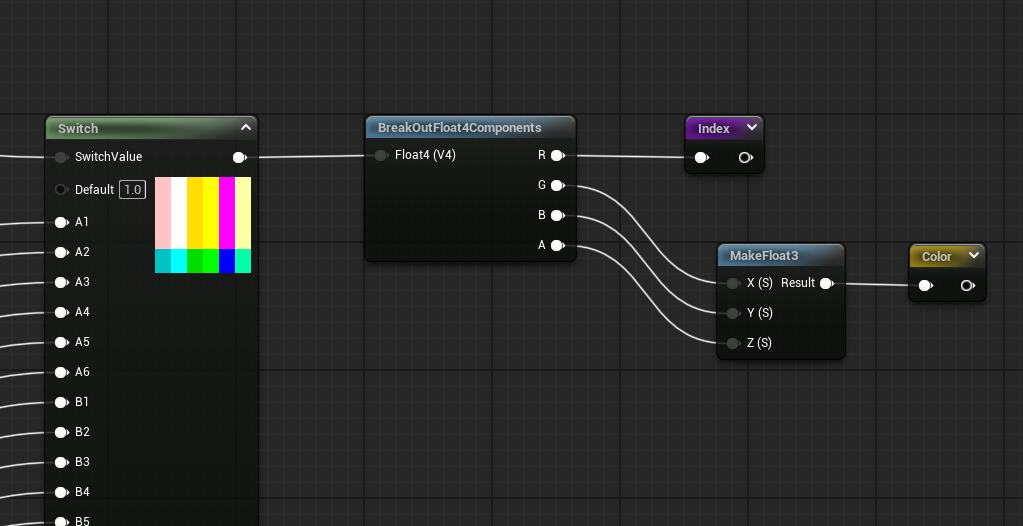Click the B5 input pin

tap(61, 521)
